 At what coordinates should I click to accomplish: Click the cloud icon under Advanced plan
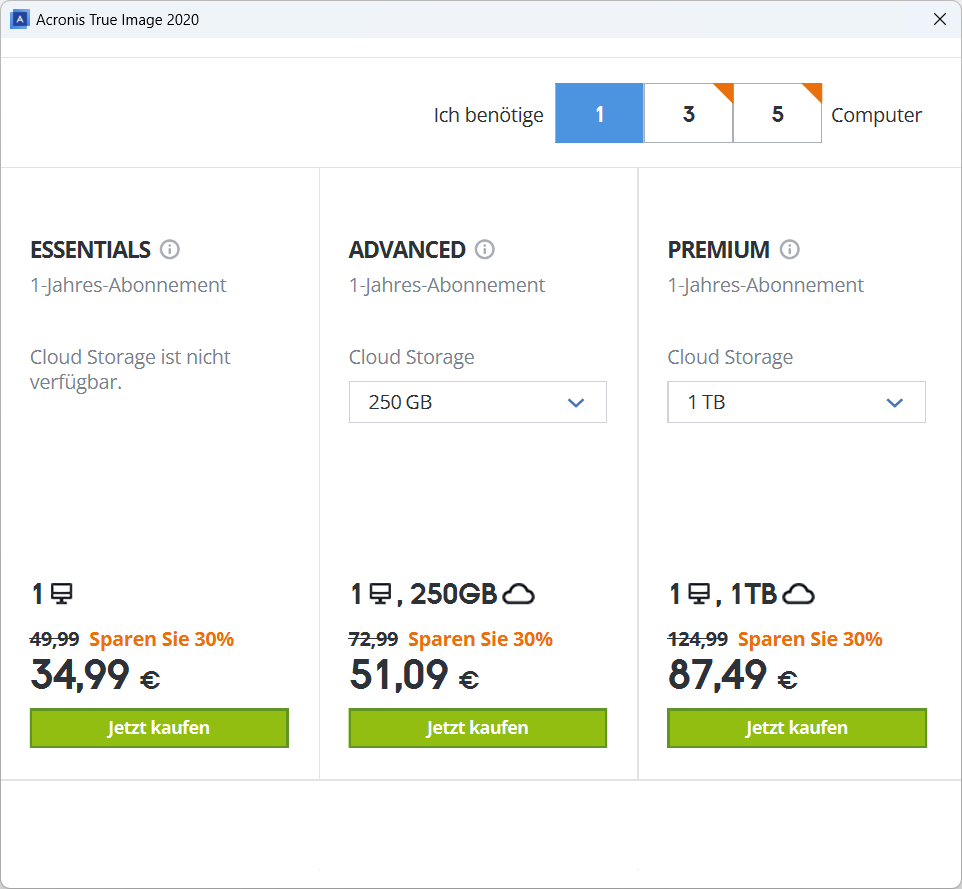pyautogui.click(x=518, y=595)
